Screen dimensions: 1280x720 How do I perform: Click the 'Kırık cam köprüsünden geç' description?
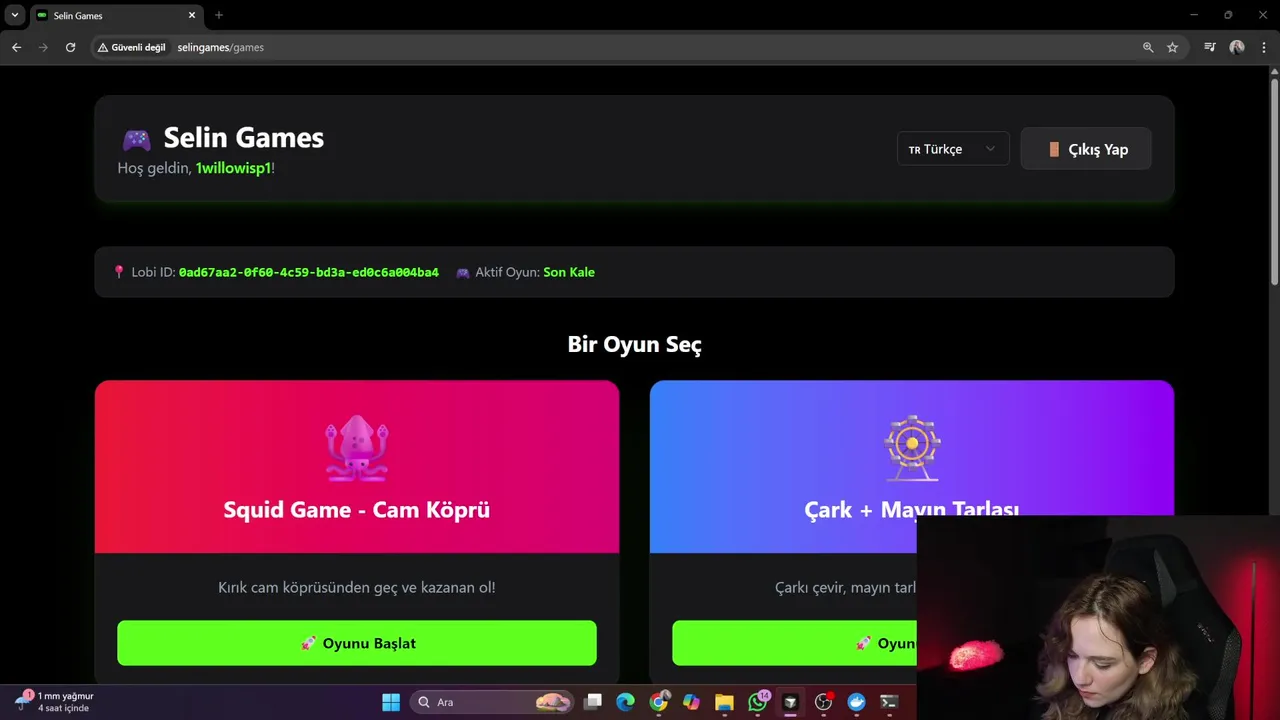(357, 587)
